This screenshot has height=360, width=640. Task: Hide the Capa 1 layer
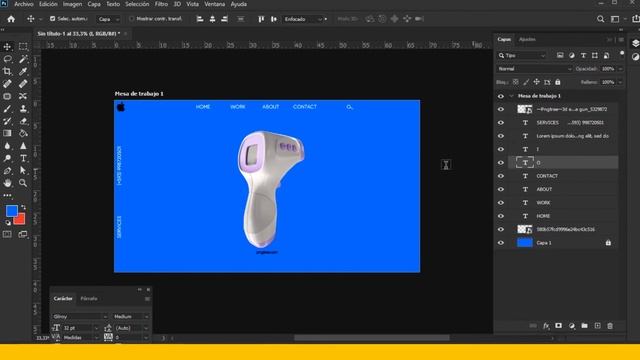tap(501, 243)
